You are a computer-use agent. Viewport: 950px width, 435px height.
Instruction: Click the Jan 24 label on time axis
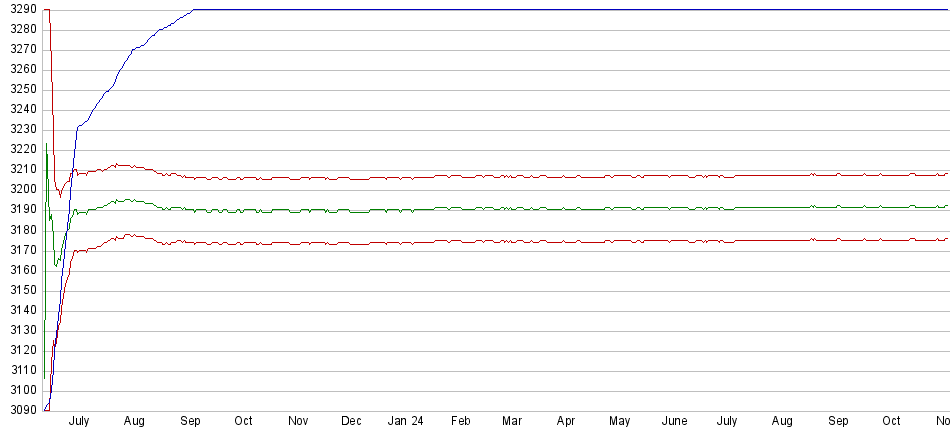tap(405, 422)
